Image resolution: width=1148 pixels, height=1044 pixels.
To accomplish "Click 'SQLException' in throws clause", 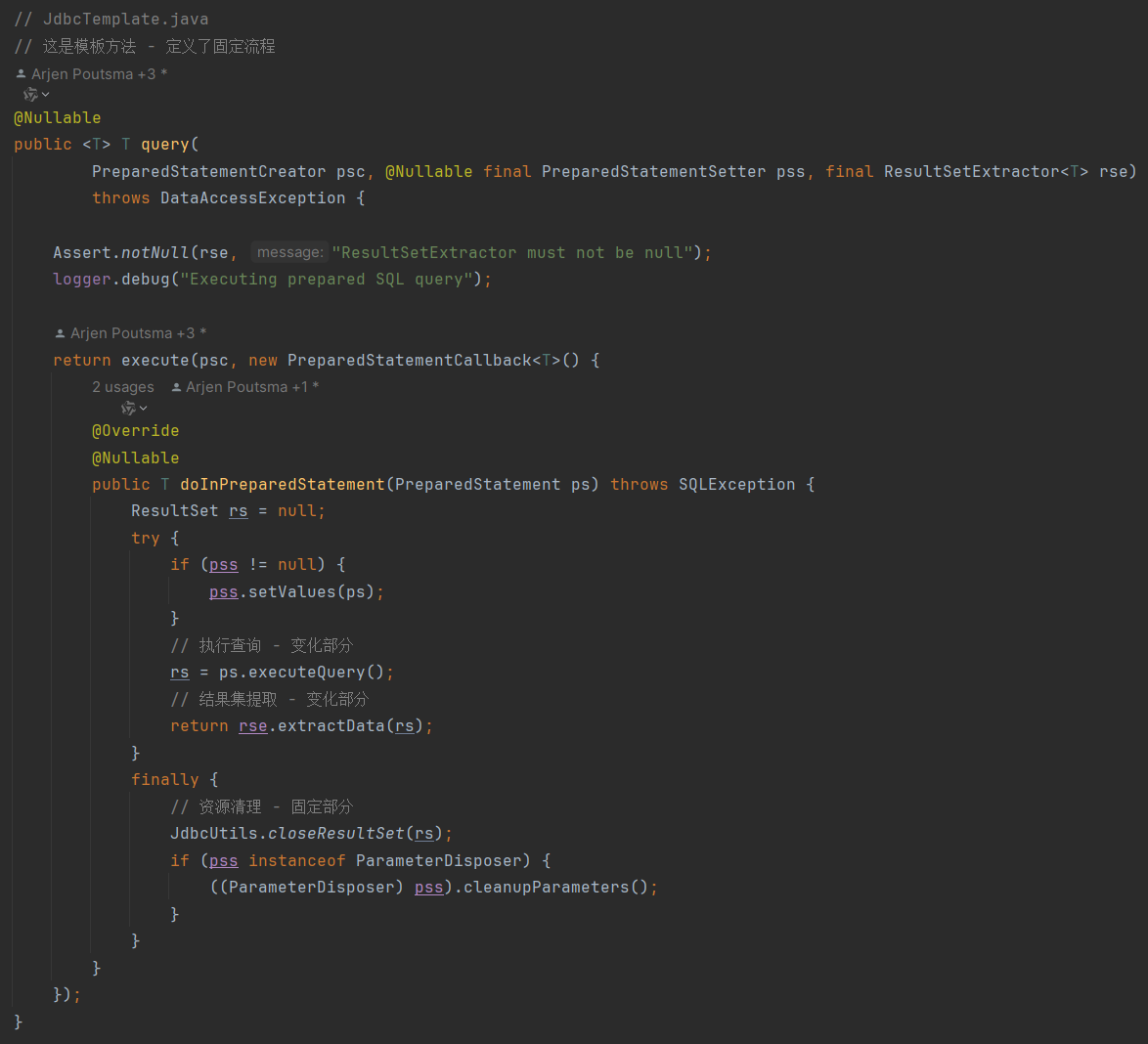I will pos(736,485).
